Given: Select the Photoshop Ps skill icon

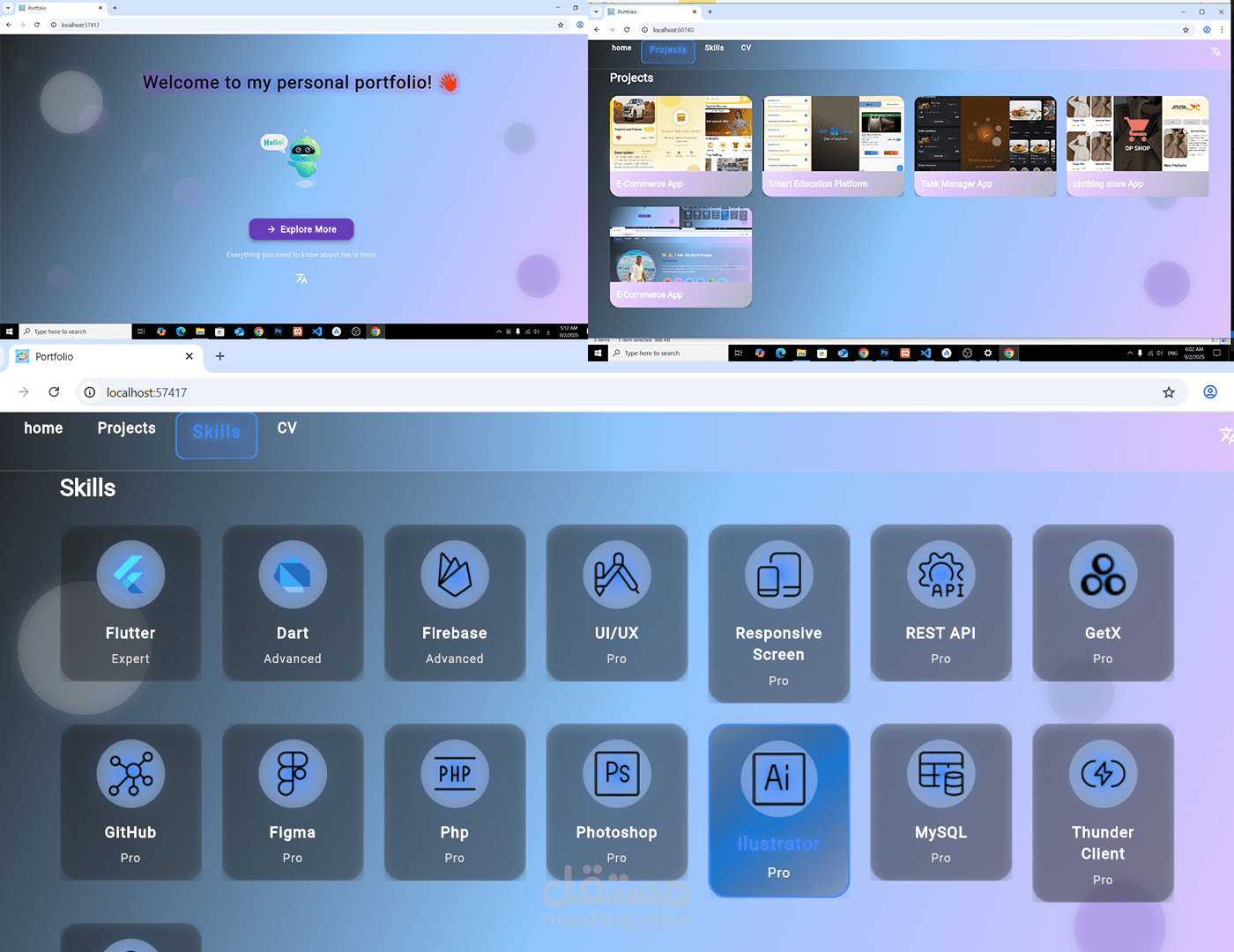Looking at the screenshot, I should (616, 773).
